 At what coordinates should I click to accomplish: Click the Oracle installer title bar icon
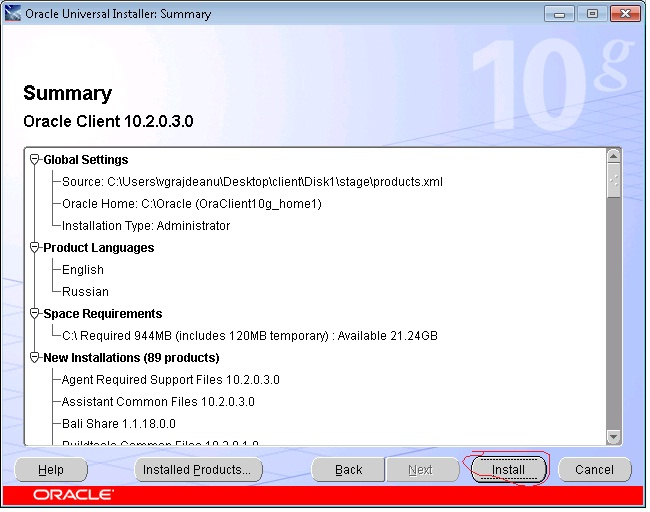tap(13, 13)
